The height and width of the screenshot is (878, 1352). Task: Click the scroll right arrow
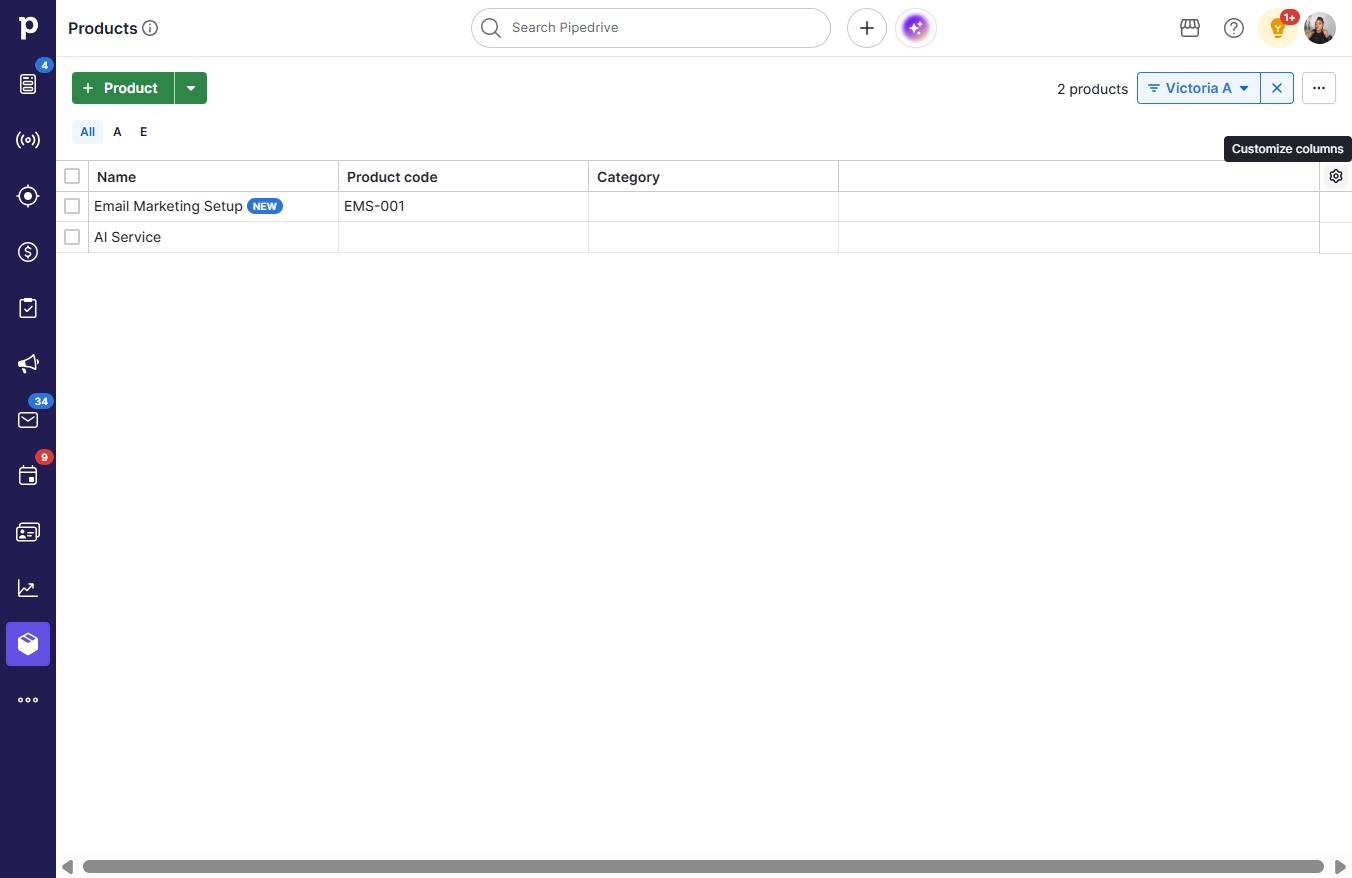1341,867
